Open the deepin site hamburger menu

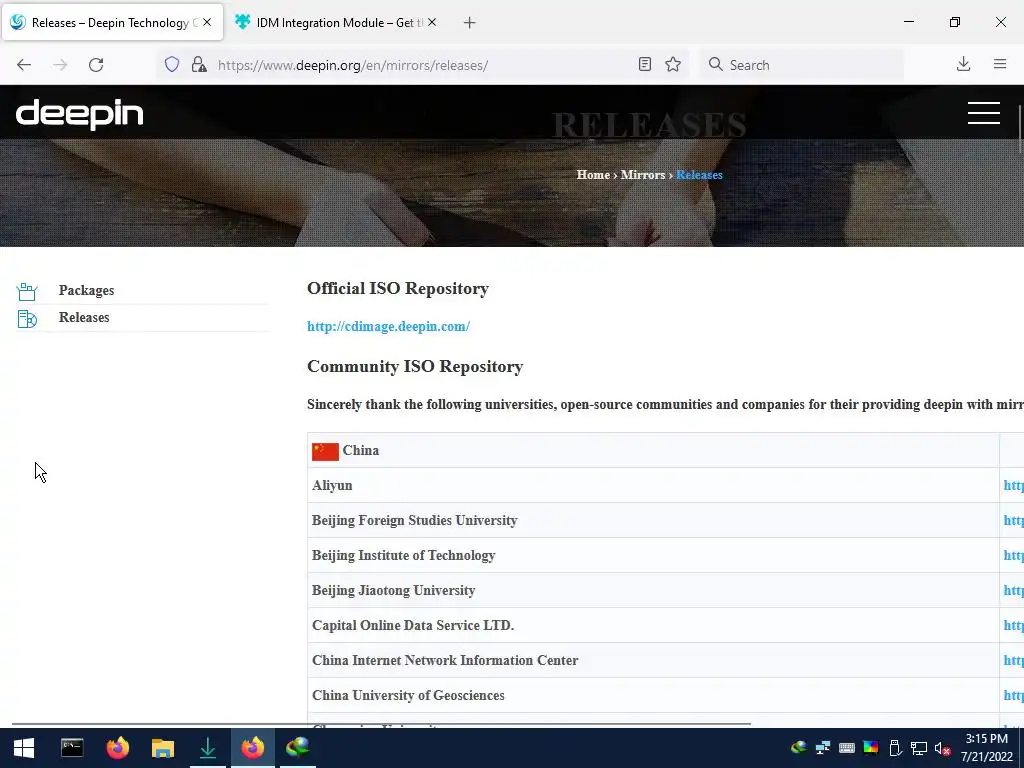tap(984, 112)
